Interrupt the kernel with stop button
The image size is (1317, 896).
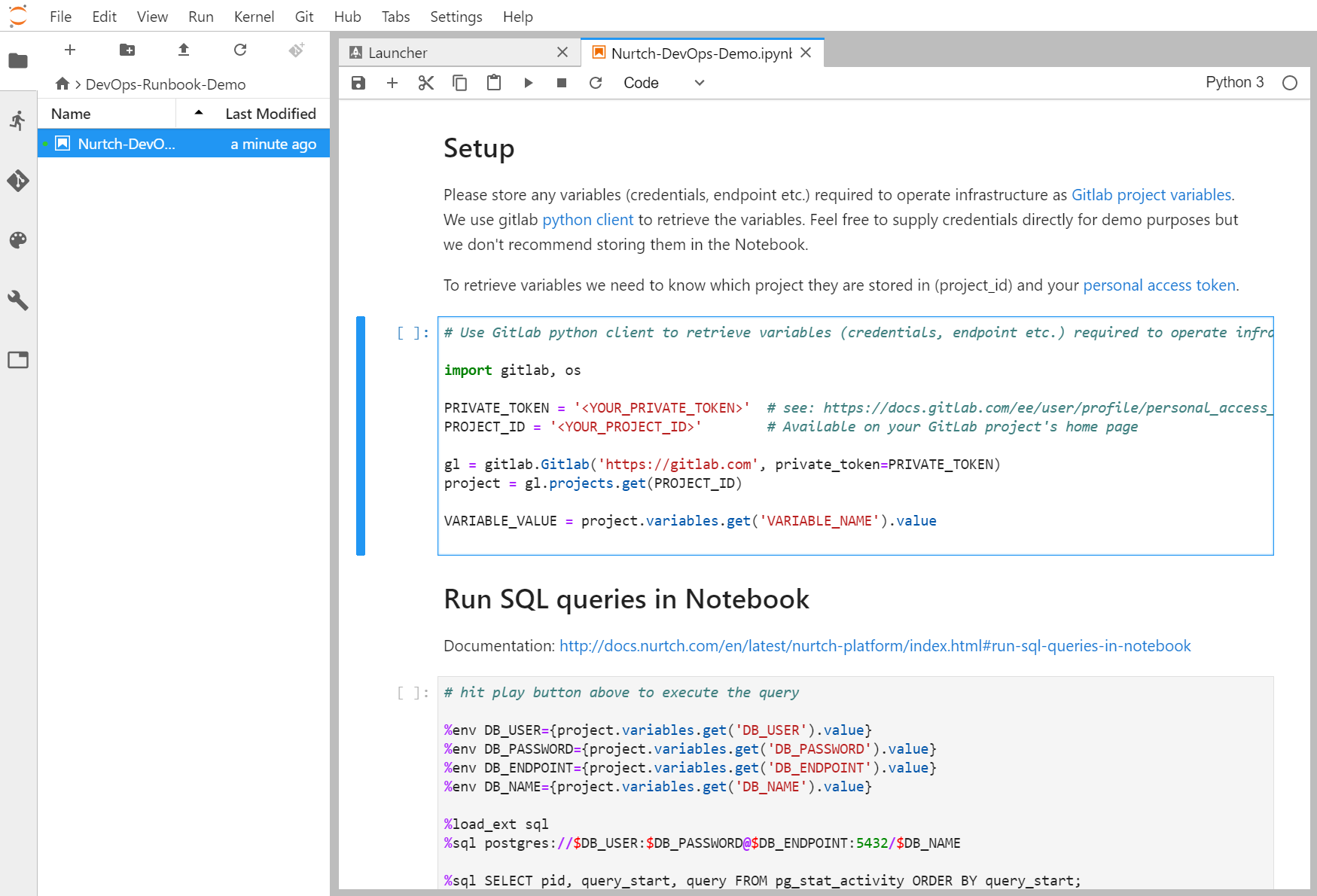coord(562,83)
